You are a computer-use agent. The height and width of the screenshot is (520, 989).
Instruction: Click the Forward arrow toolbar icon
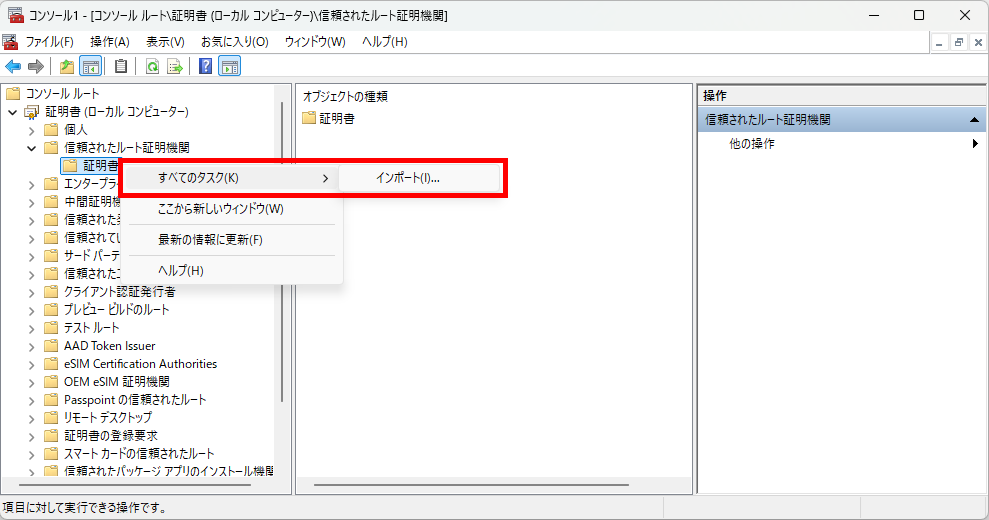coord(36,66)
